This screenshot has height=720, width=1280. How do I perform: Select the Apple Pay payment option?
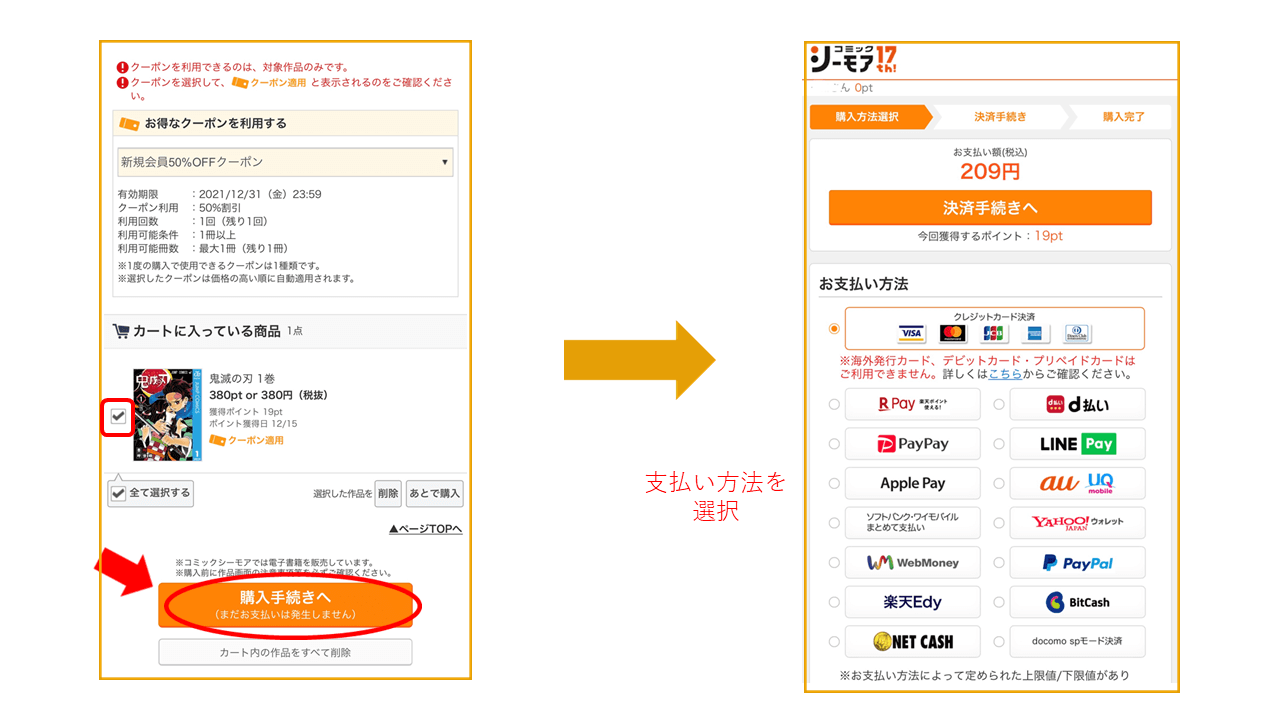pos(912,483)
